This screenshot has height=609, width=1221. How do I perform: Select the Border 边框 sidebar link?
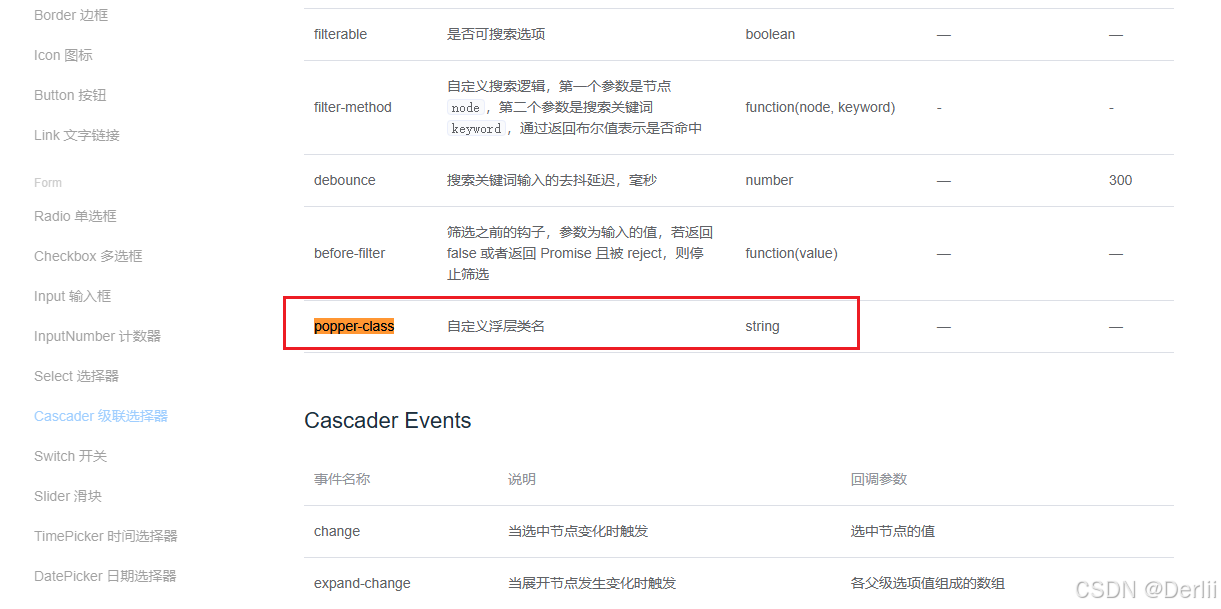tap(69, 15)
